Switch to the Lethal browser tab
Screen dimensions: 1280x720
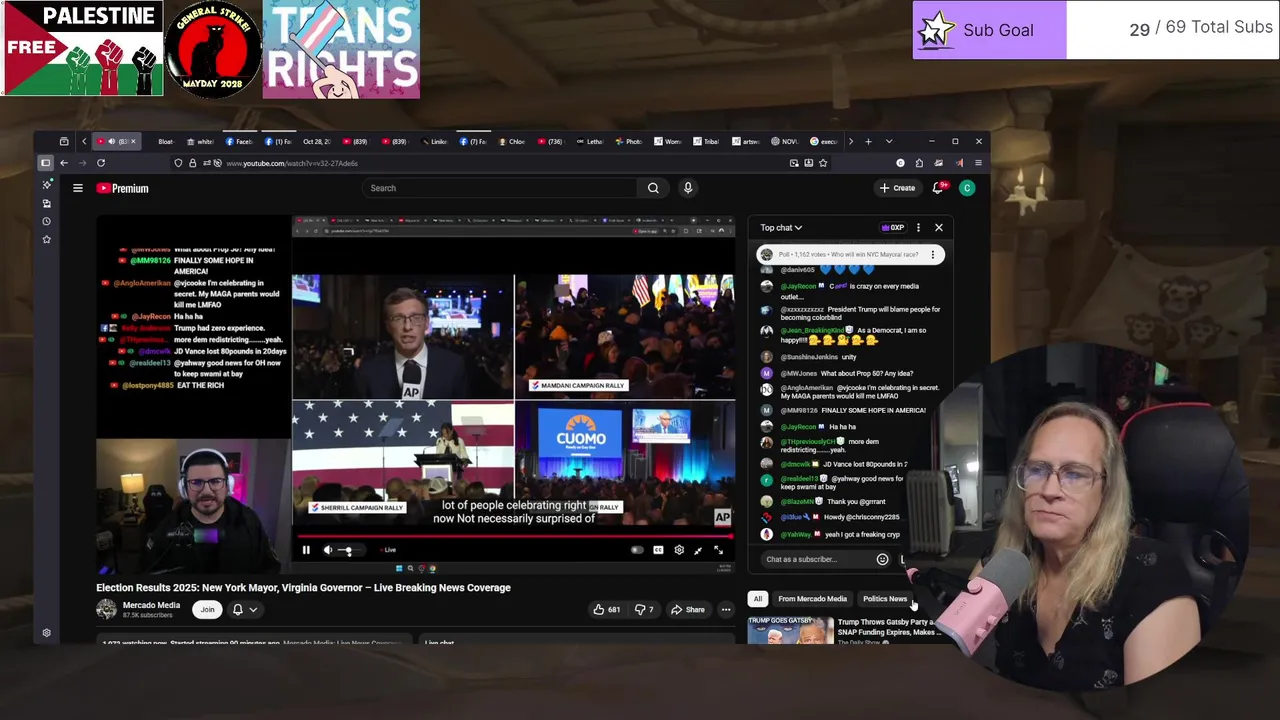click(590, 142)
